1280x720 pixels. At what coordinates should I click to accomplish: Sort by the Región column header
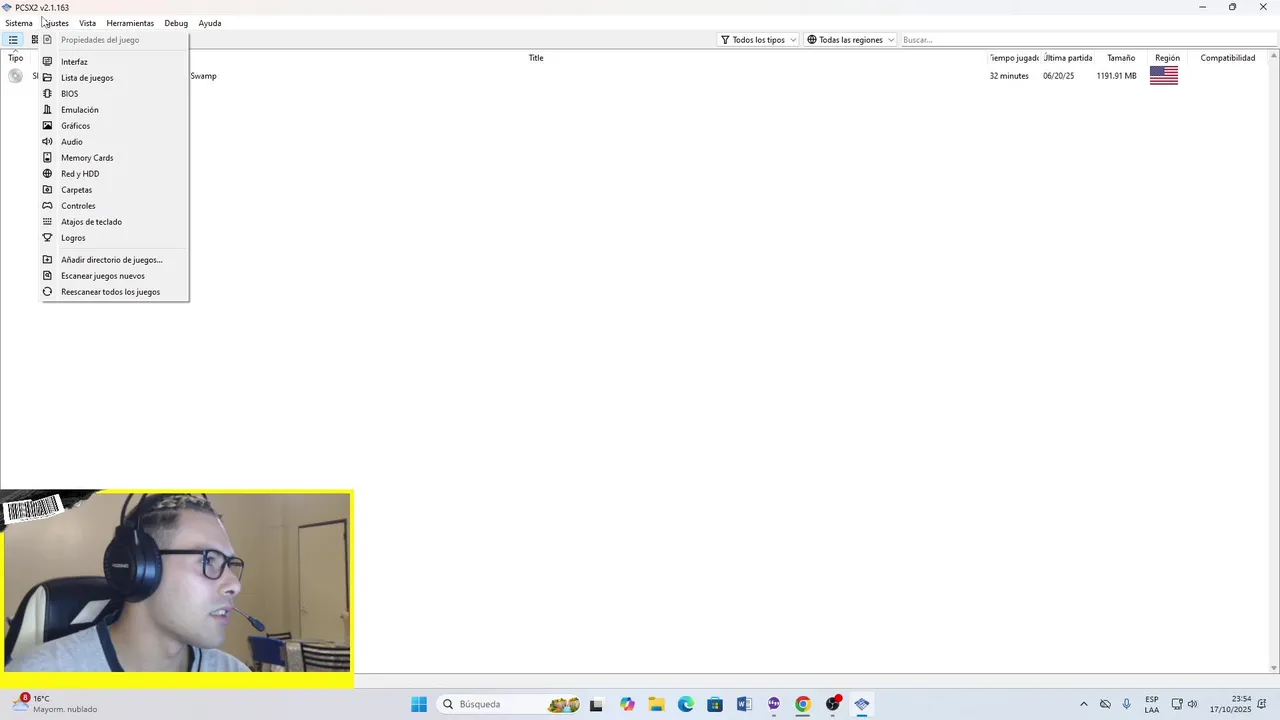[1167, 58]
